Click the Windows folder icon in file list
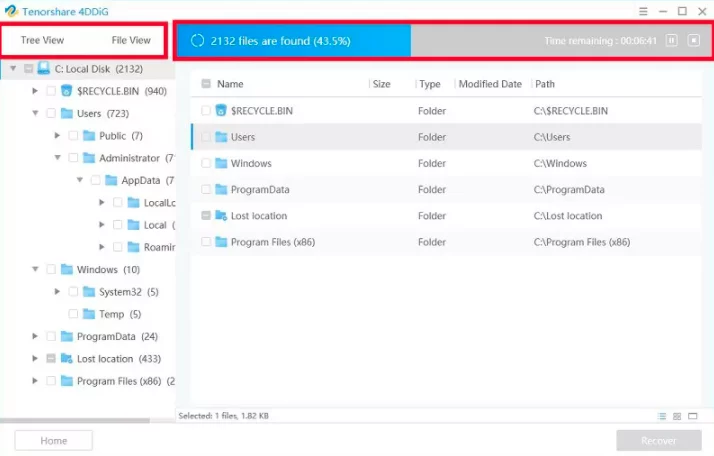Screen dimensions: 714x456 point(221,163)
